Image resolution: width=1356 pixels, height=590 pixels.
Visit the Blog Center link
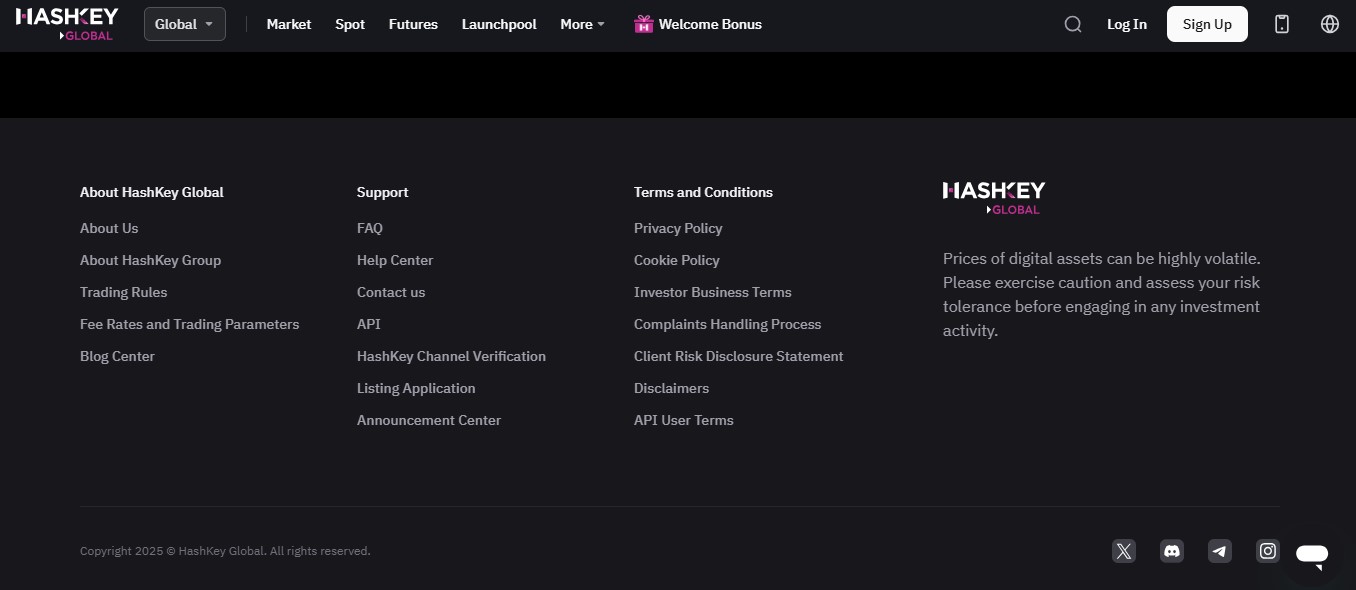pyautogui.click(x=117, y=356)
